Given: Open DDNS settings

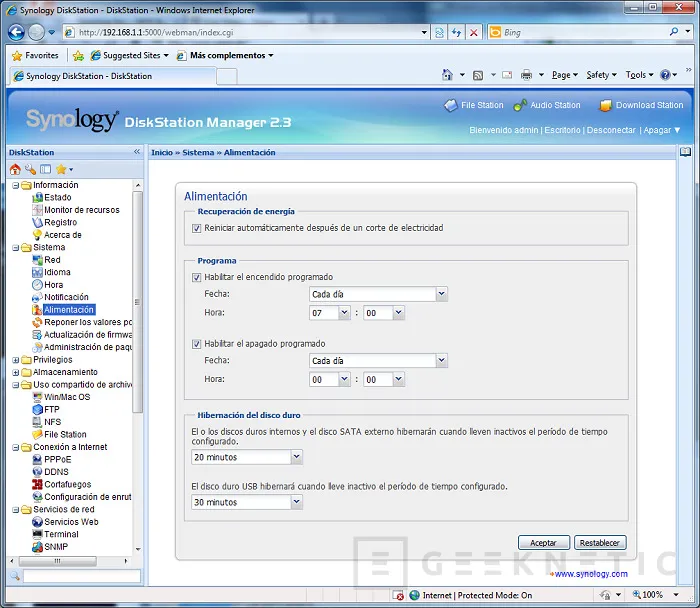Looking at the screenshot, I should tap(56, 472).
